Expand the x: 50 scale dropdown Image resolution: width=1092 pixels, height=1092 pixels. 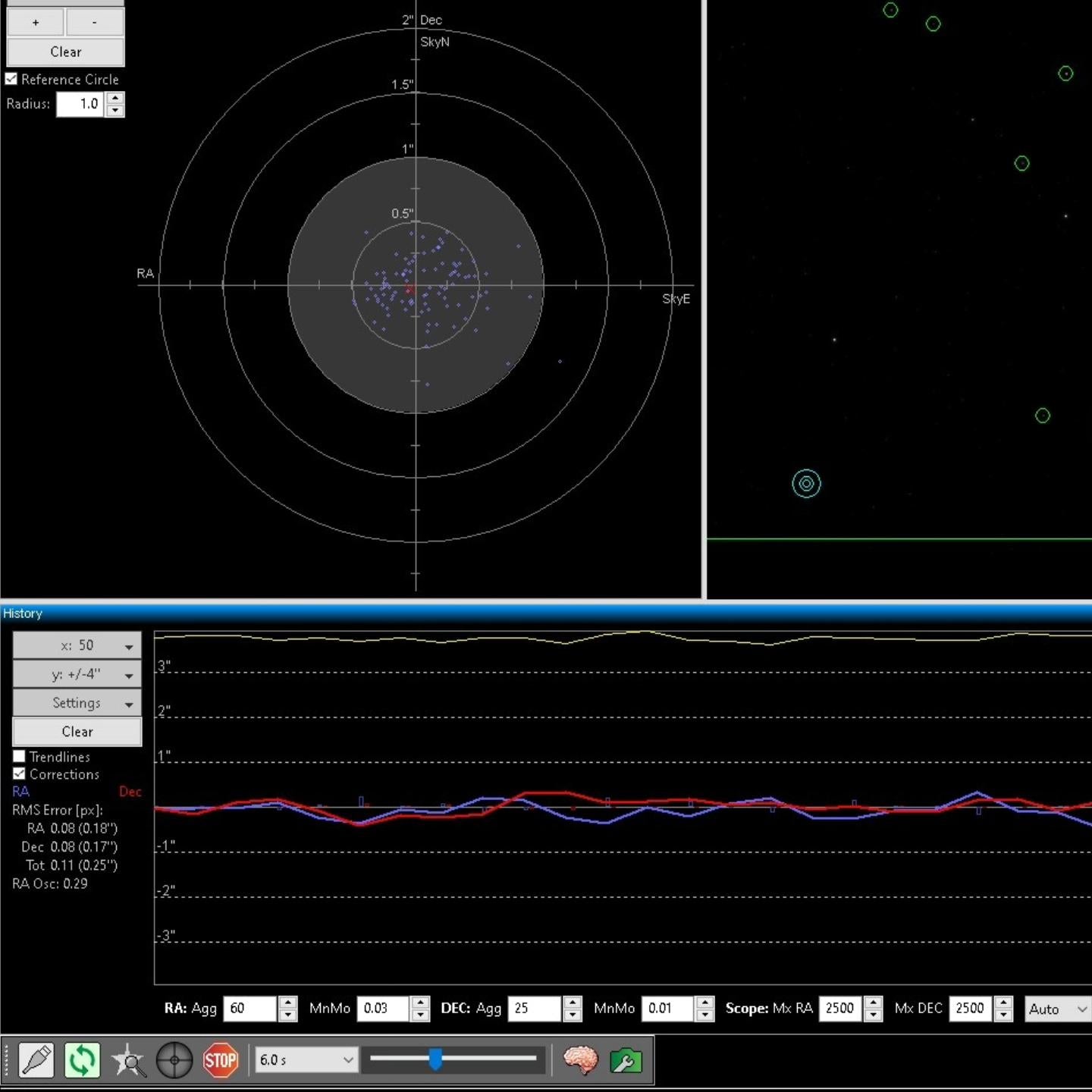coord(77,645)
